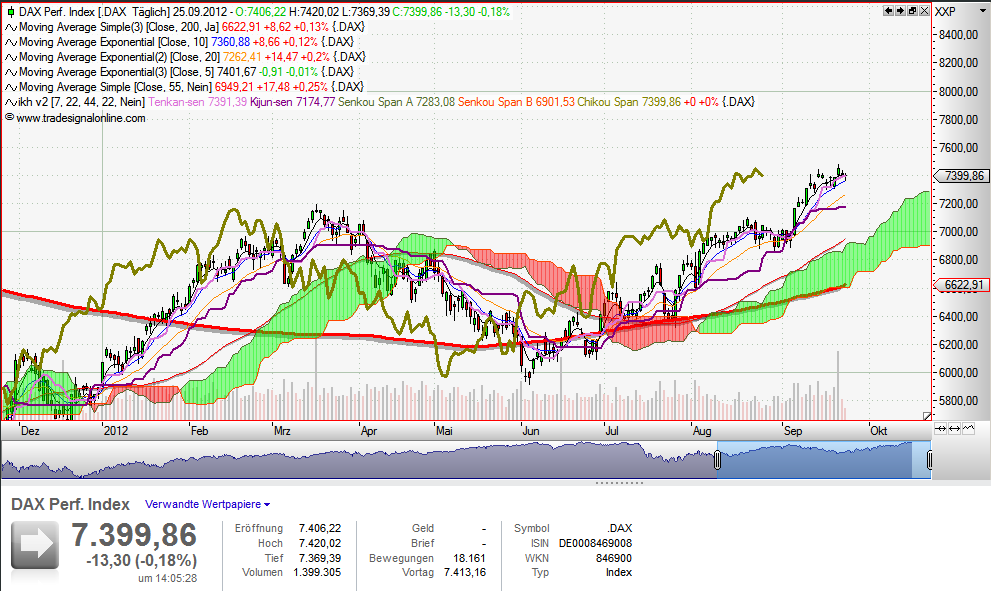The image size is (991, 591).
Task: Toggle the Moving Average Simple [Close, 55] indicator
Action: pos(10,87)
